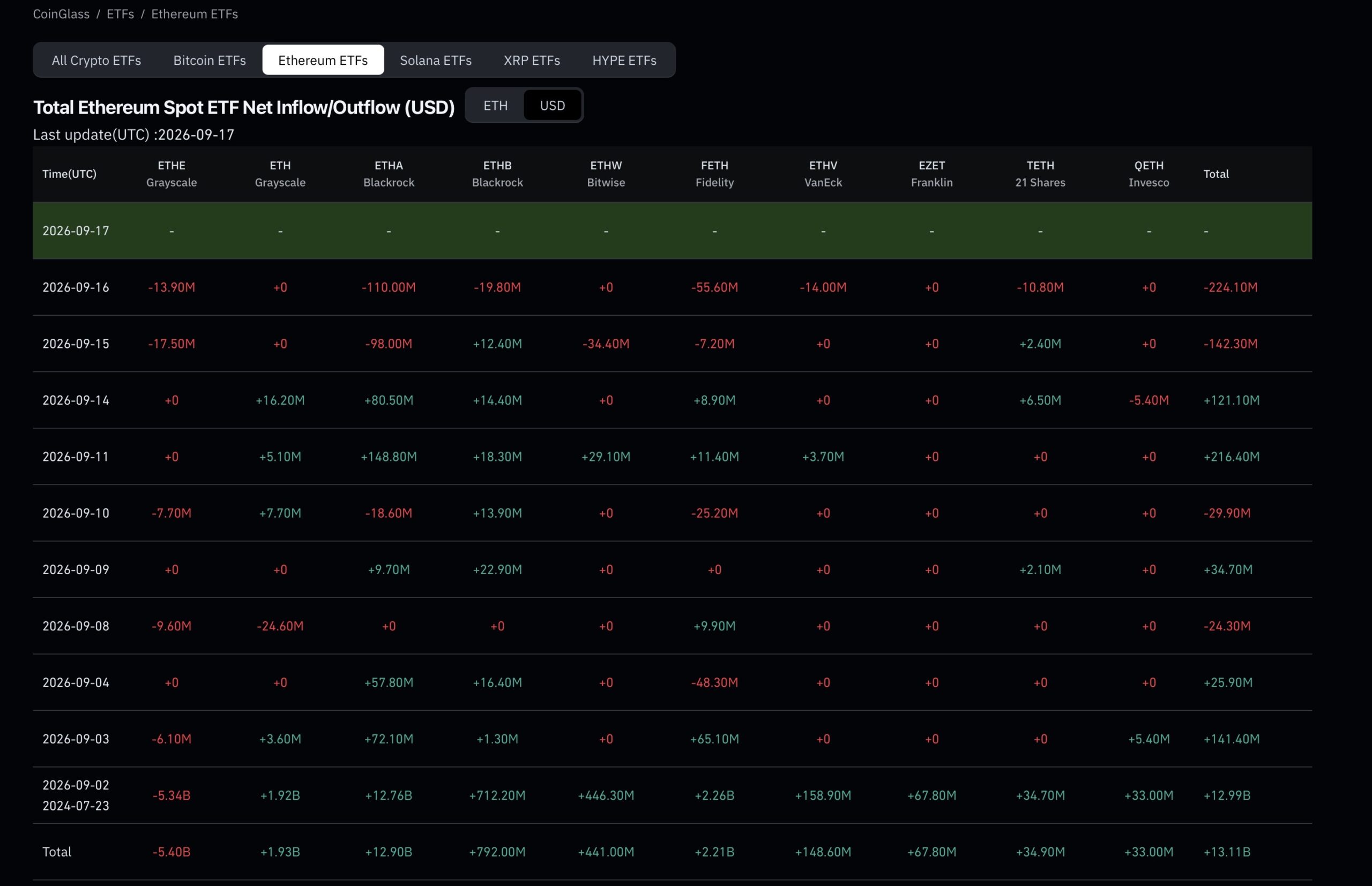Click the -34.40M ETHW value
The height and width of the screenshot is (886, 1372).
click(x=606, y=344)
